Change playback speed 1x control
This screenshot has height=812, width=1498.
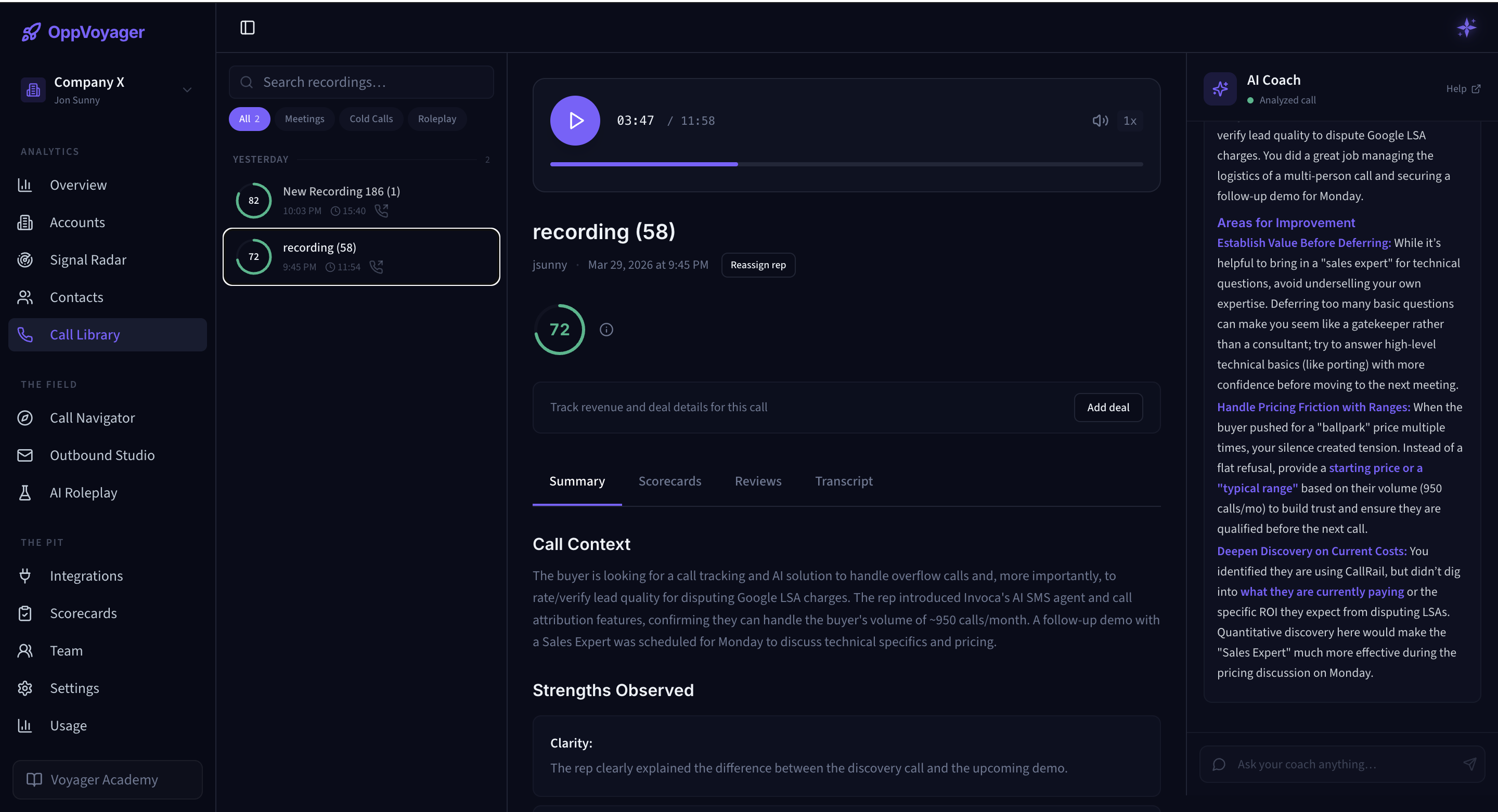tap(1129, 120)
